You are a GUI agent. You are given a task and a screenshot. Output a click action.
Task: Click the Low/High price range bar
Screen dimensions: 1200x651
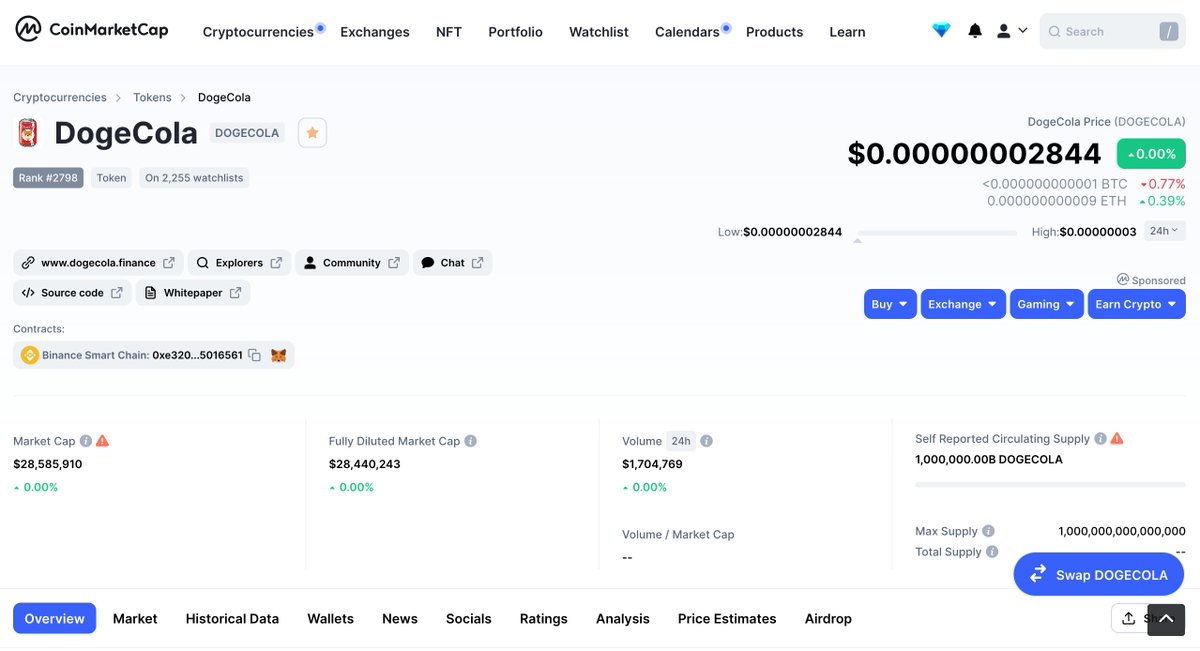tap(936, 233)
